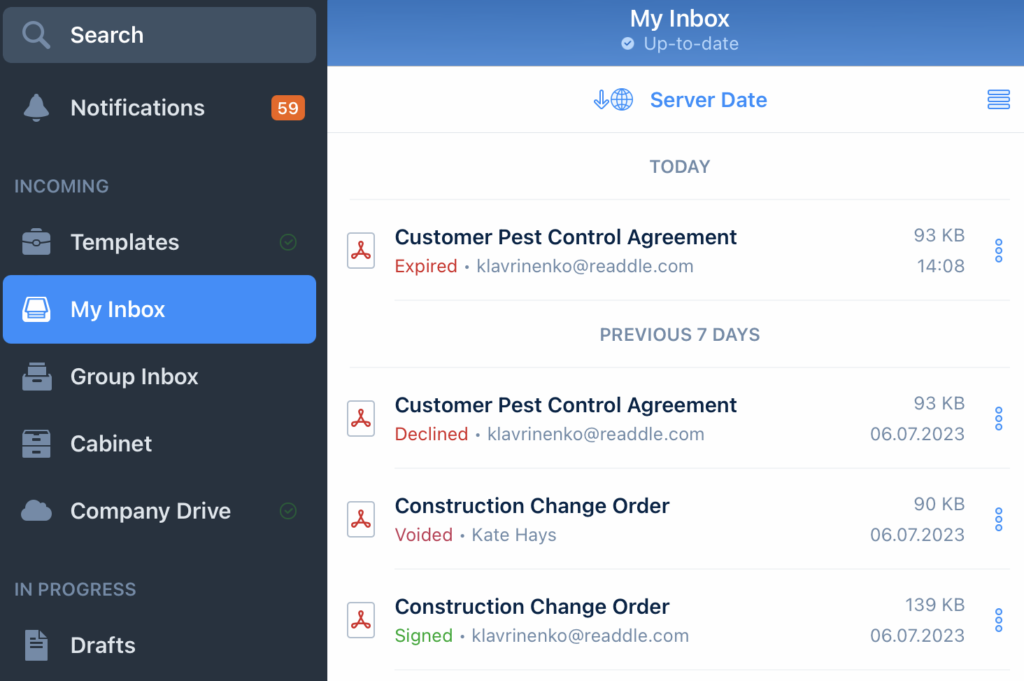Open the Expired Customer Pest Control Agreement
The image size is (1024, 681).
[x=565, y=238]
